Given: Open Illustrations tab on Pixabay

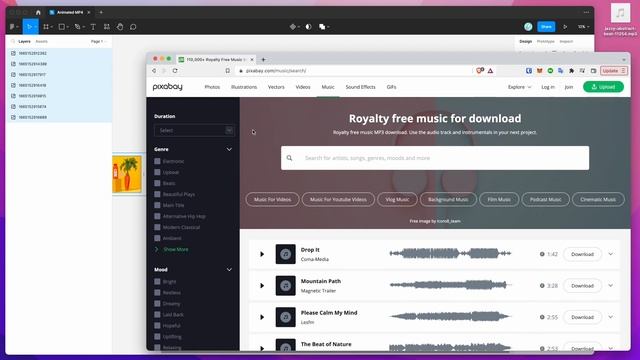Looking at the screenshot, I should pos(244,87).
